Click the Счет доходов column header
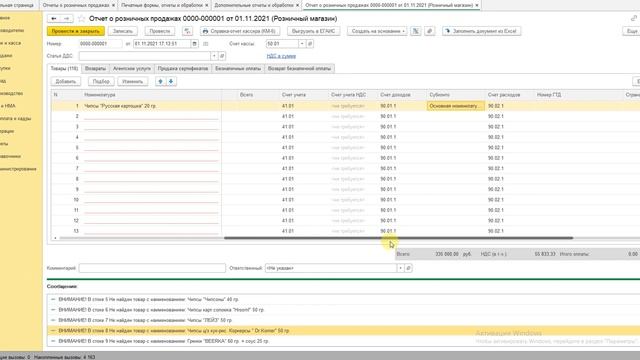This screenshot has height=360, width=640. (x=402, y=95)
